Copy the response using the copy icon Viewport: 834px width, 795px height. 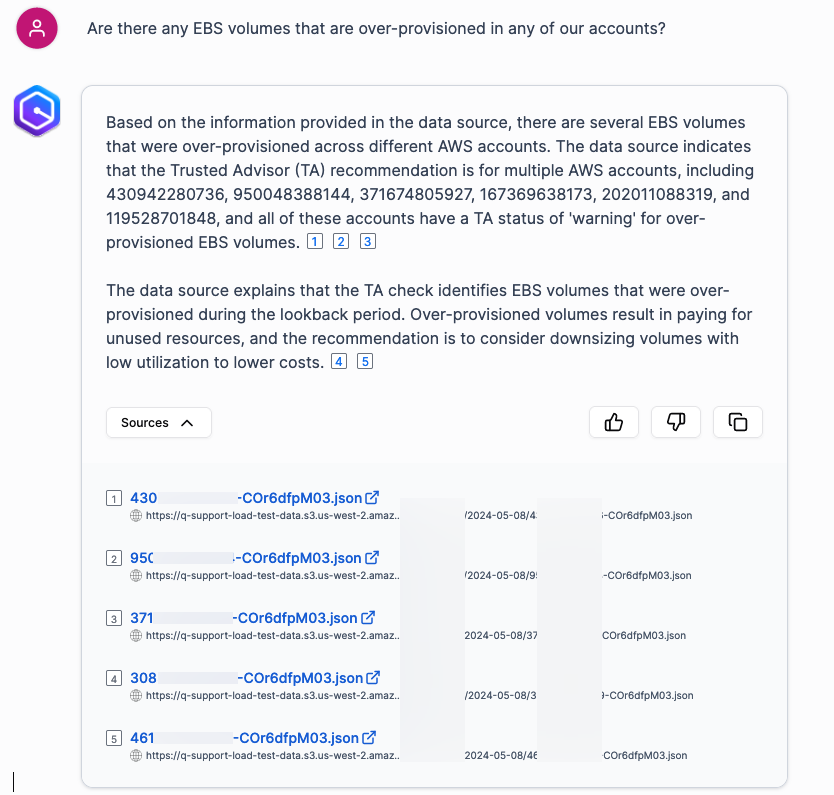(x=737, y=422)
